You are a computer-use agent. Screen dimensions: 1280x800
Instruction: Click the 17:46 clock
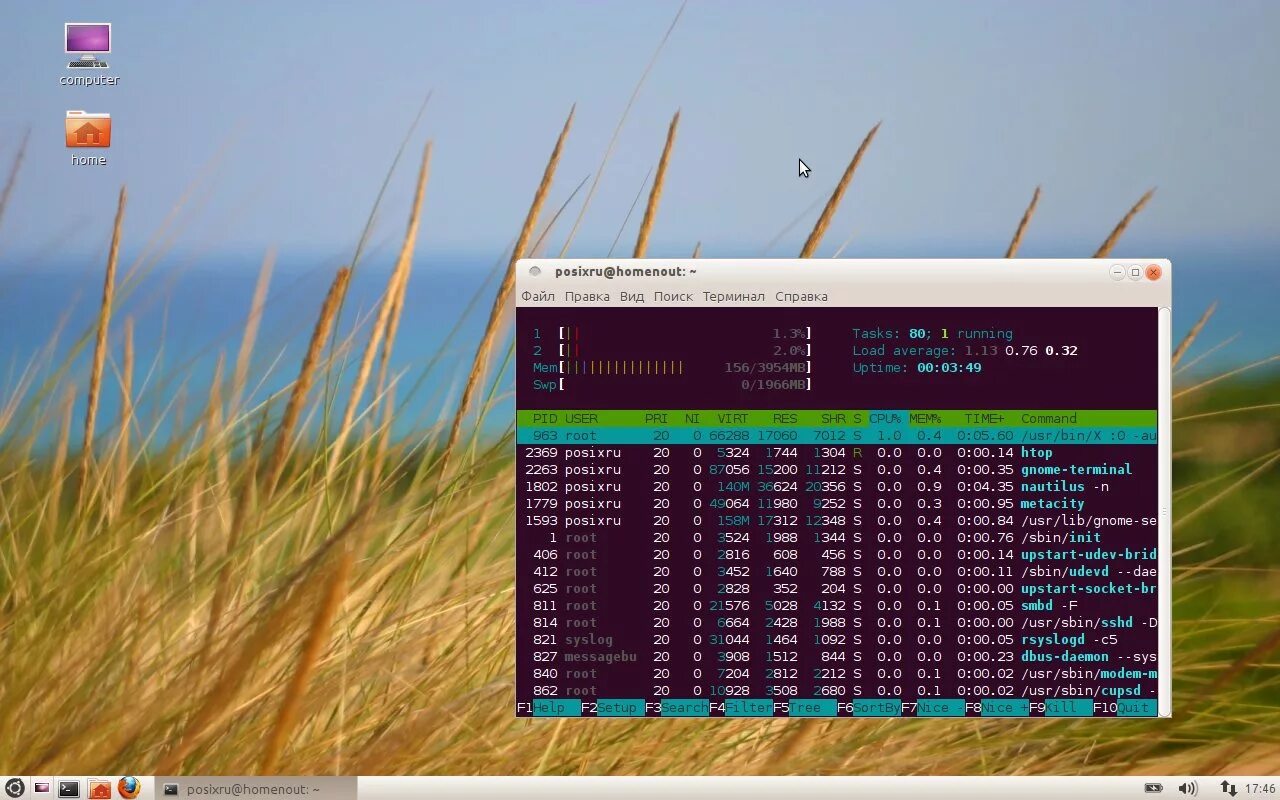coord(1260,789)
